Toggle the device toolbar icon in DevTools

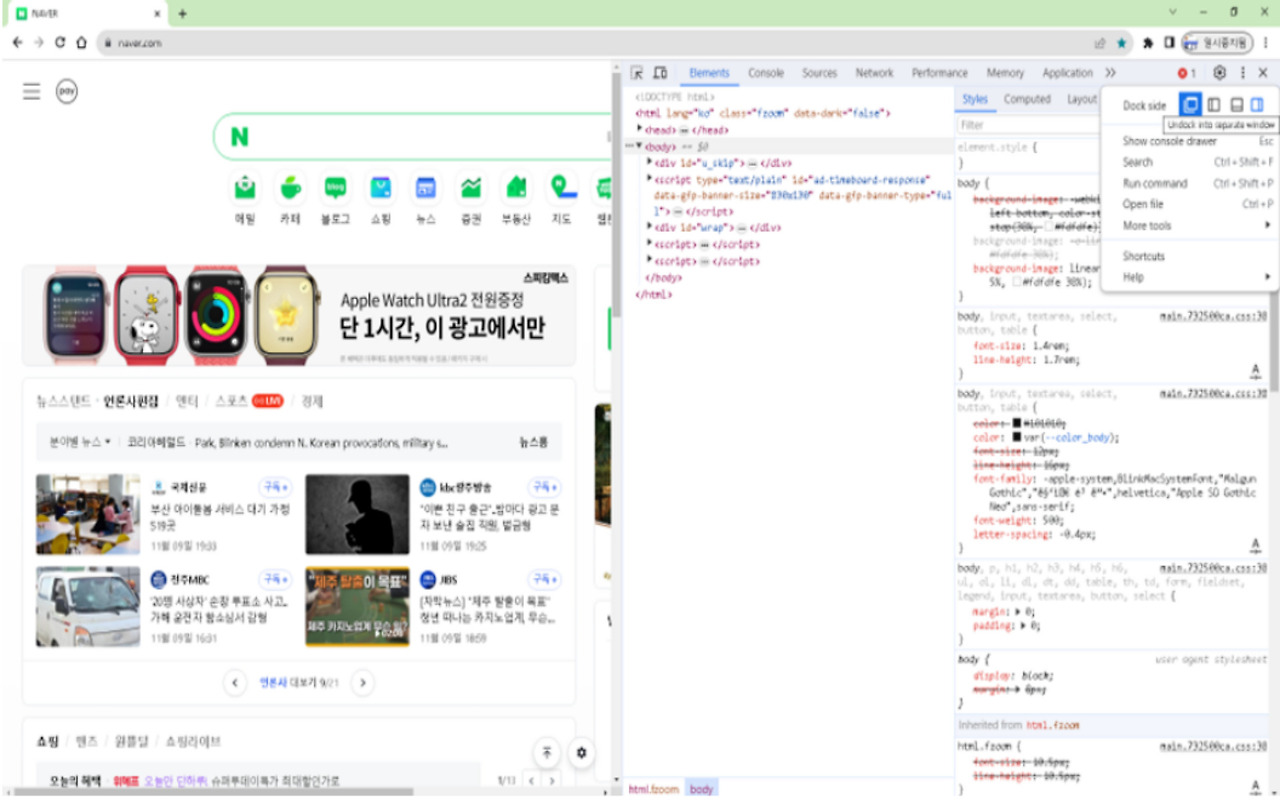click(x=660, y=73)
